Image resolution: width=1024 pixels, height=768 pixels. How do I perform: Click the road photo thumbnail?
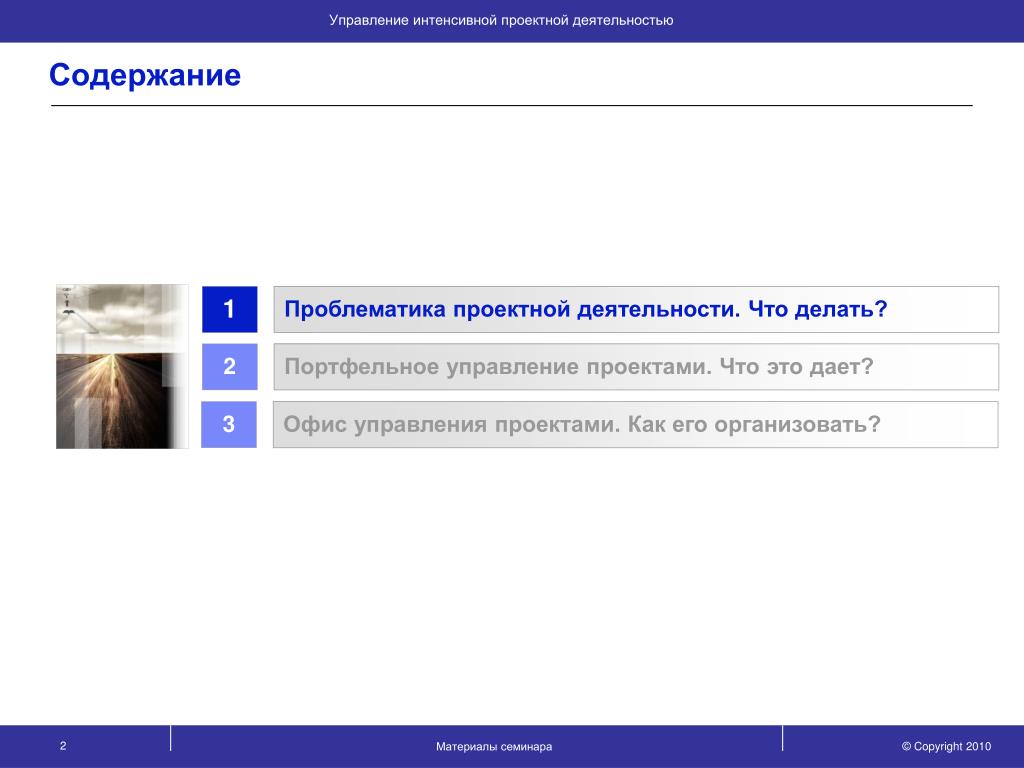point(122,366)
